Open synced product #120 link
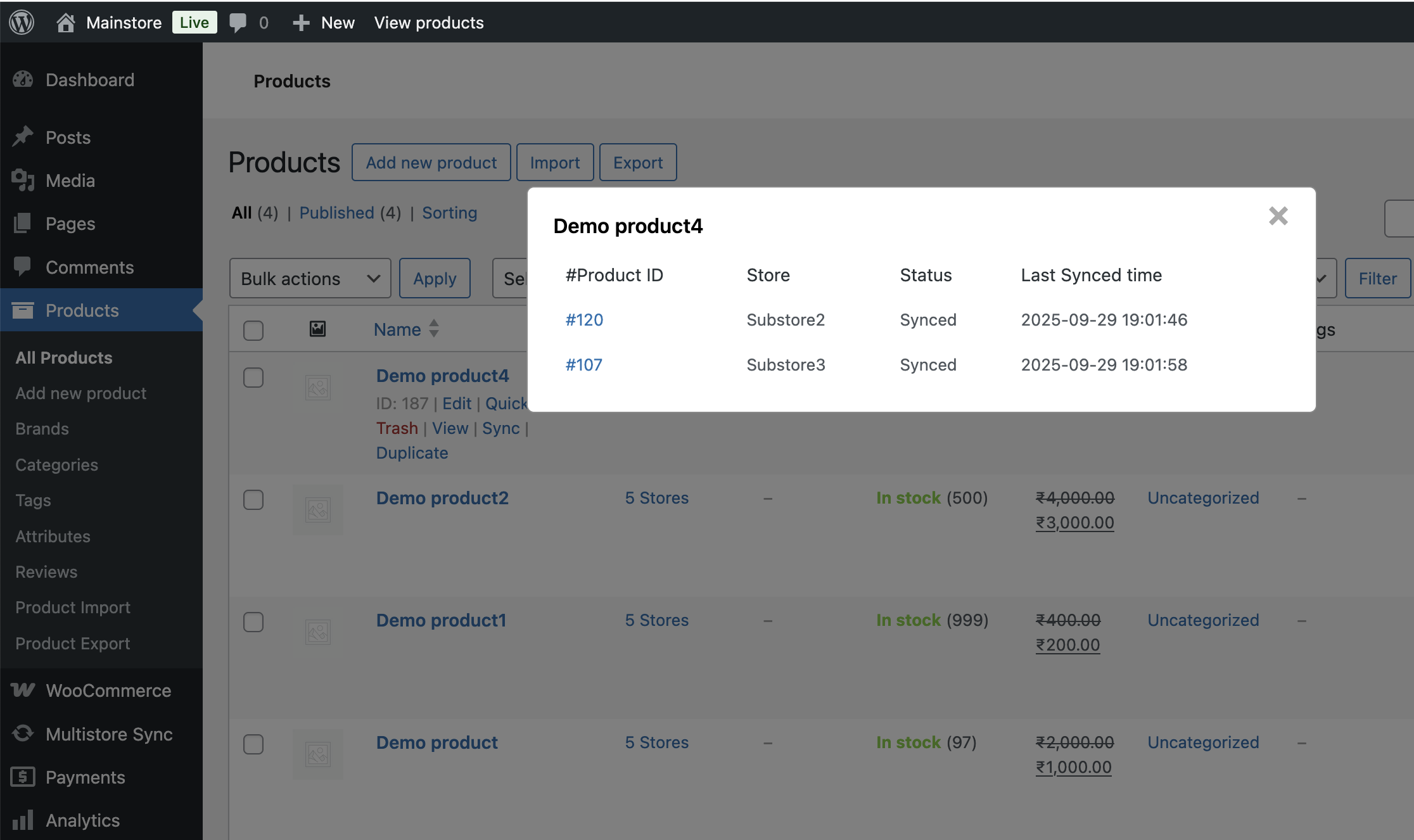This screenshot has height=840, width=1414. coord(584,320)
